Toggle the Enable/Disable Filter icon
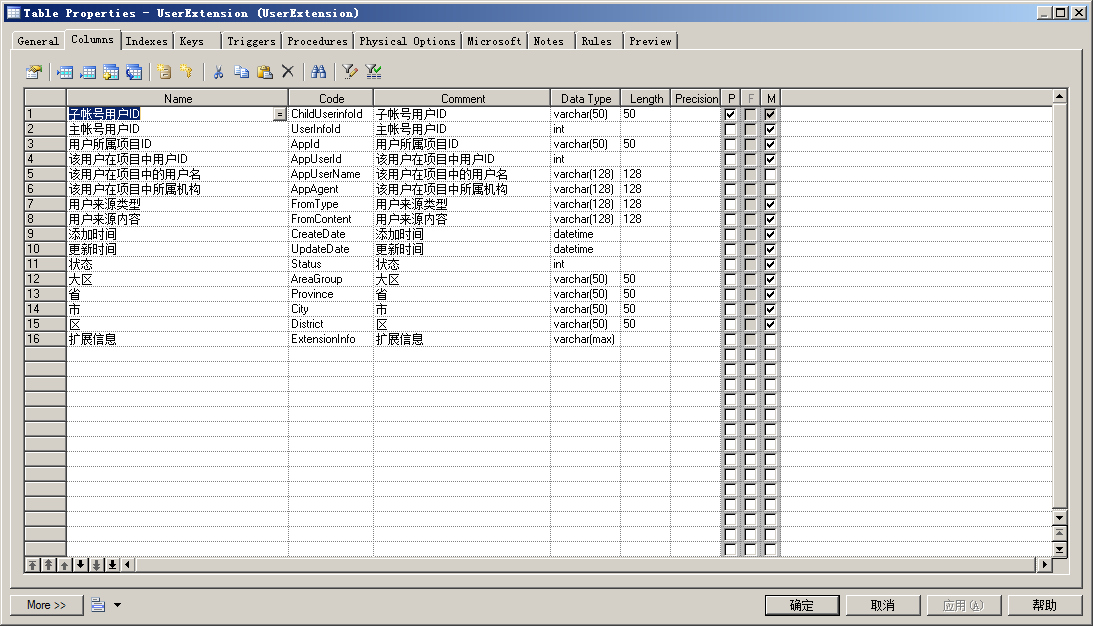 pyautogui.click(x=373, y=72)
